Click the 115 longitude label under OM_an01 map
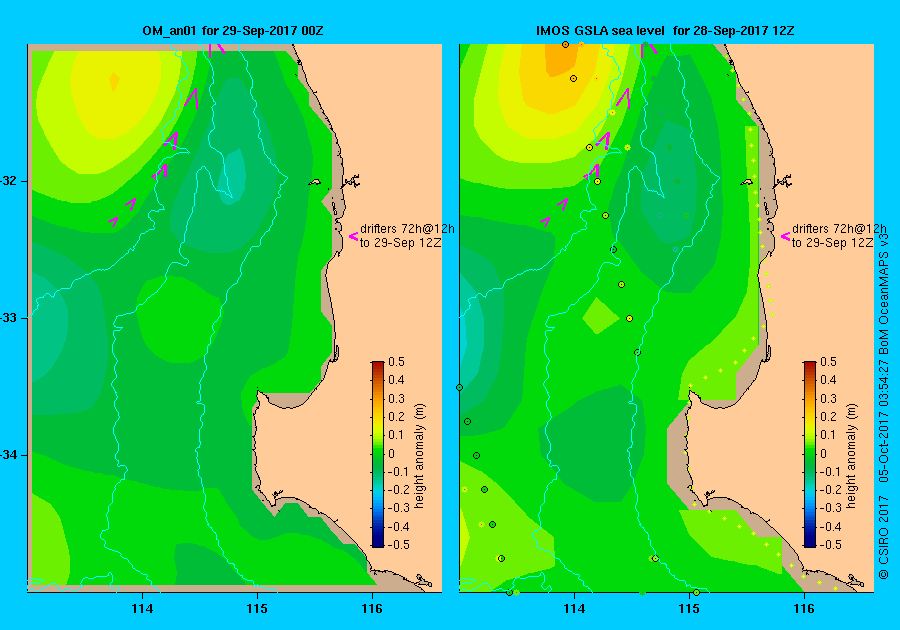Screen dimensions: 900x630 (257, 609)
